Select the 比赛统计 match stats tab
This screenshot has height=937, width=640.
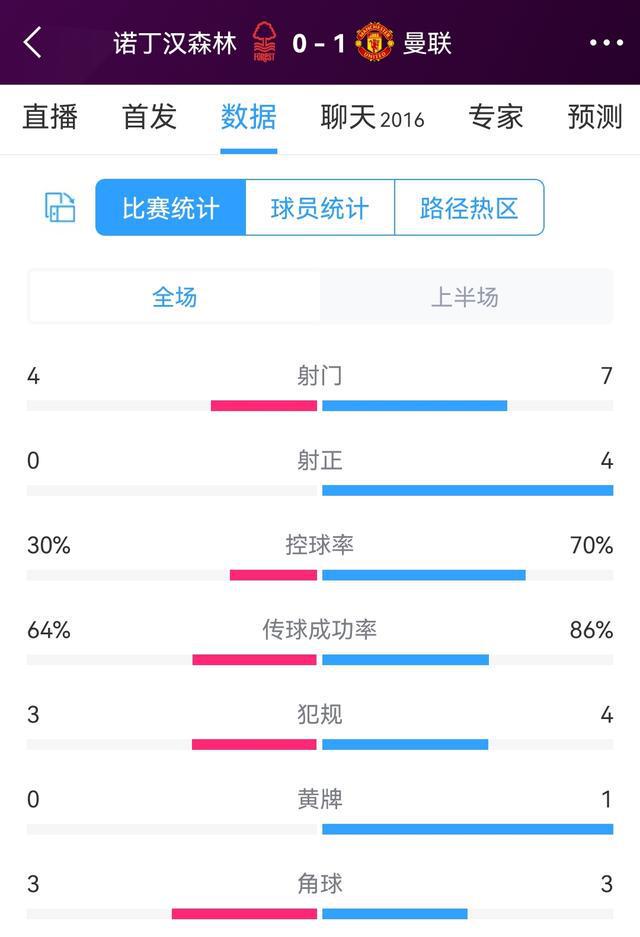click(x=168, y=207)
